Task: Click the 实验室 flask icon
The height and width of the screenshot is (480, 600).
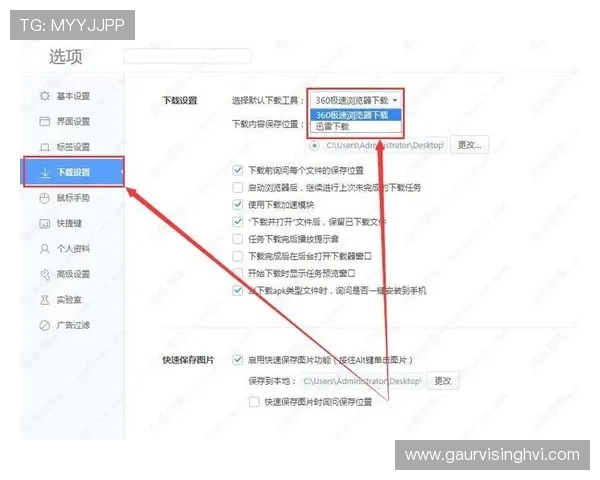Action: [45, 300]
